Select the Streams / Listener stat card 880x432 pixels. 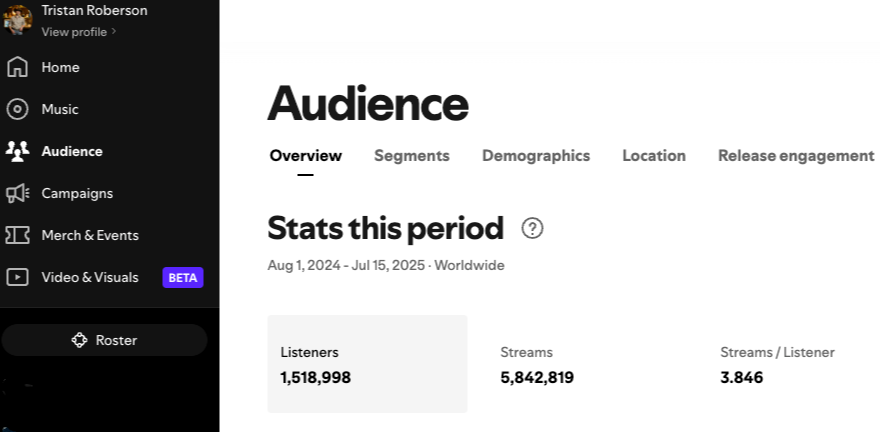(790, 364)
